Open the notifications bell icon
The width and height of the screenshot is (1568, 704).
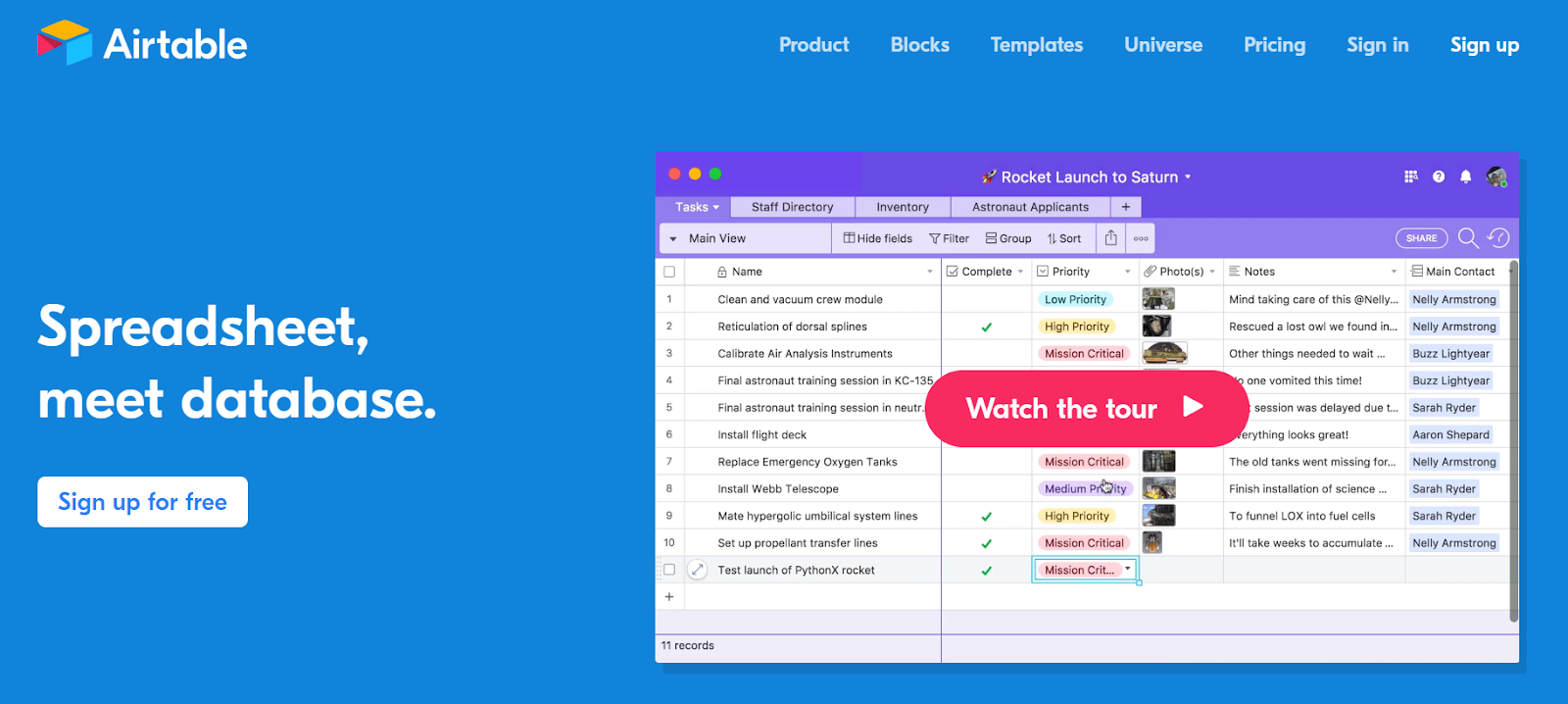1466,176
